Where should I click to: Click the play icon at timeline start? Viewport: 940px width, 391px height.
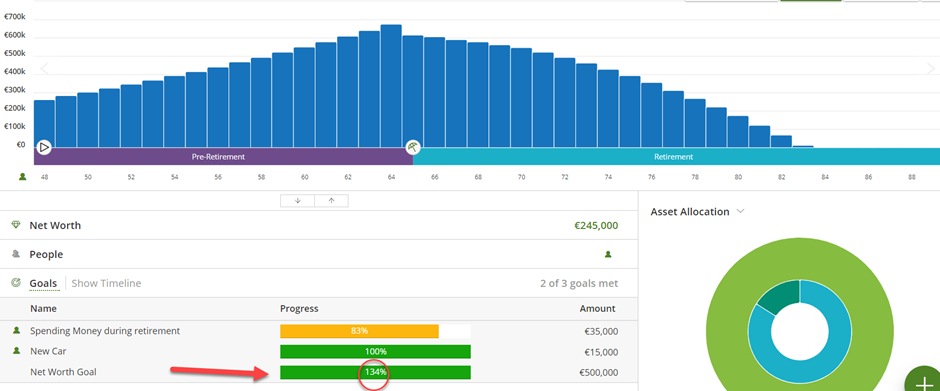pyautogui.click(x=44, y=147)
